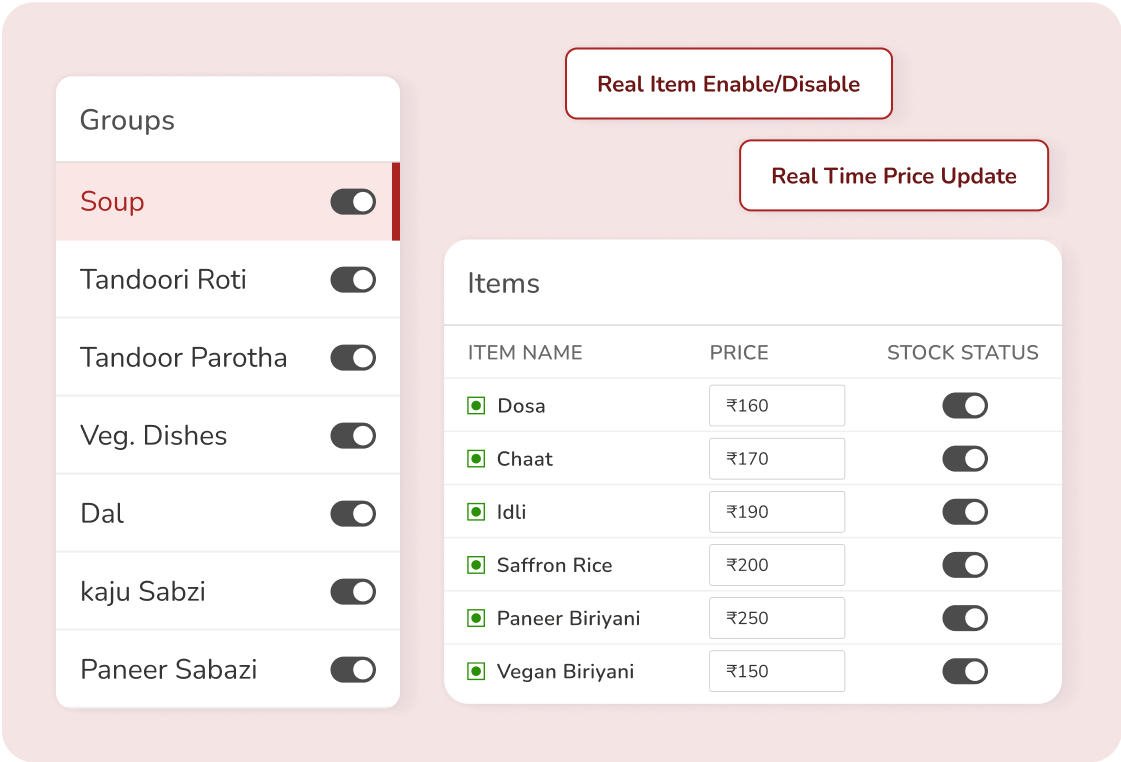Switch off the Dal group toggle
Image resolution: width=1121 pixels, height=762 pixels.
pos(353,514)
